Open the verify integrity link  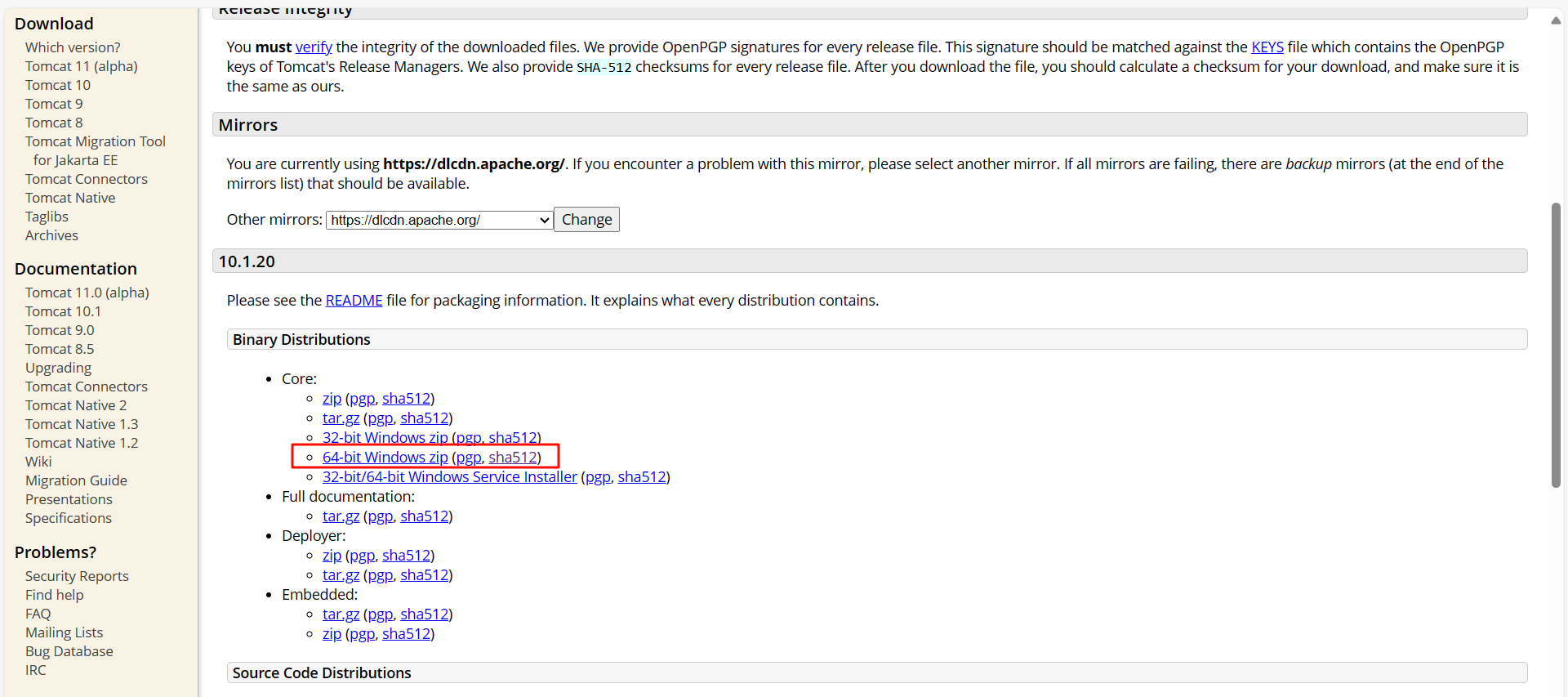(x=314, y=47)
